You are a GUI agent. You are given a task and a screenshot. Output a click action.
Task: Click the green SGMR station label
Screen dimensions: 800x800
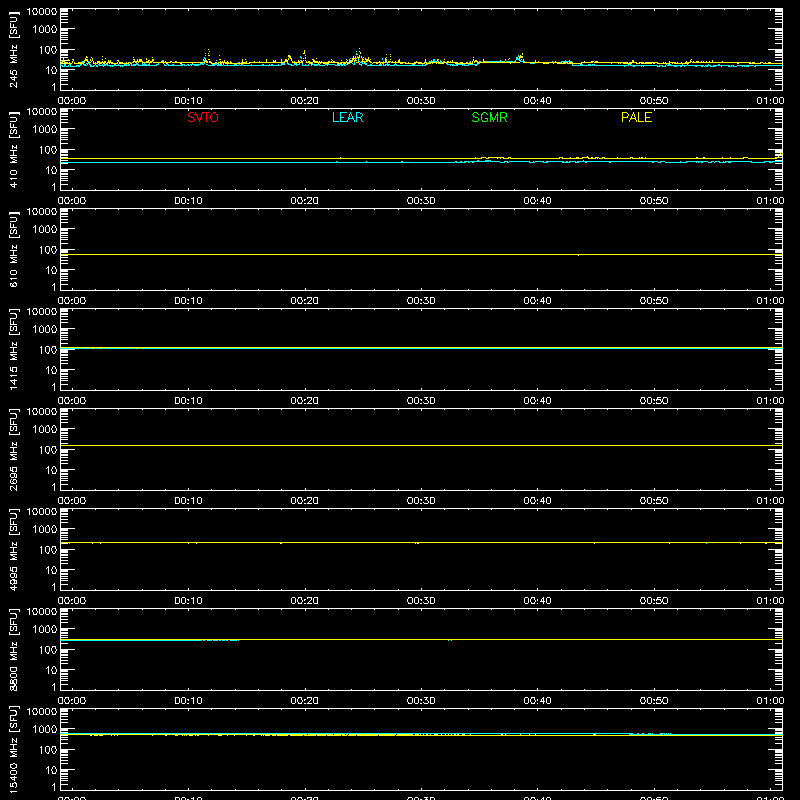(489, 117)
